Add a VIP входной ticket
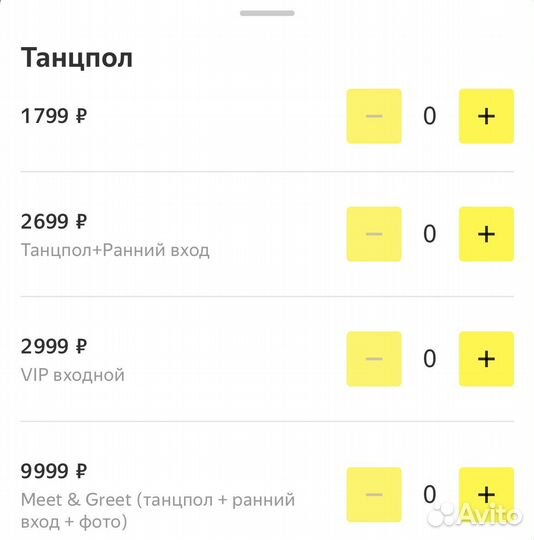The width and height of the screenshot is (534, 540). [486, 359]
